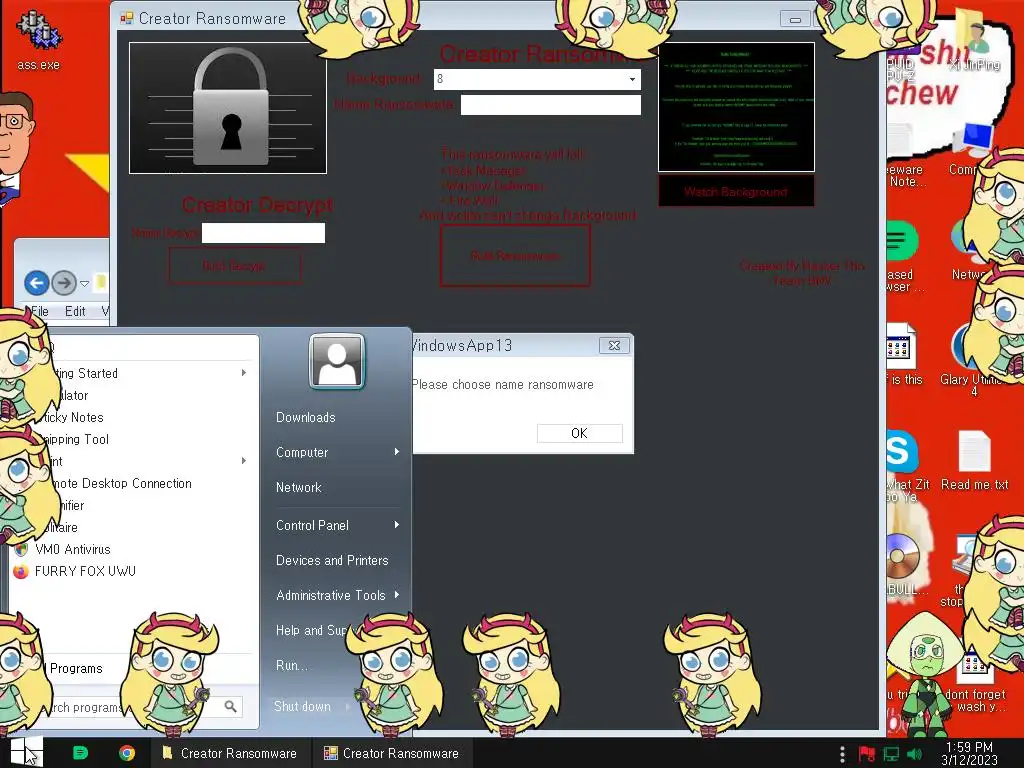Switch to Creator Ransomware app taskbar item
Screen dimensions: 1024x768
point(392,753)
